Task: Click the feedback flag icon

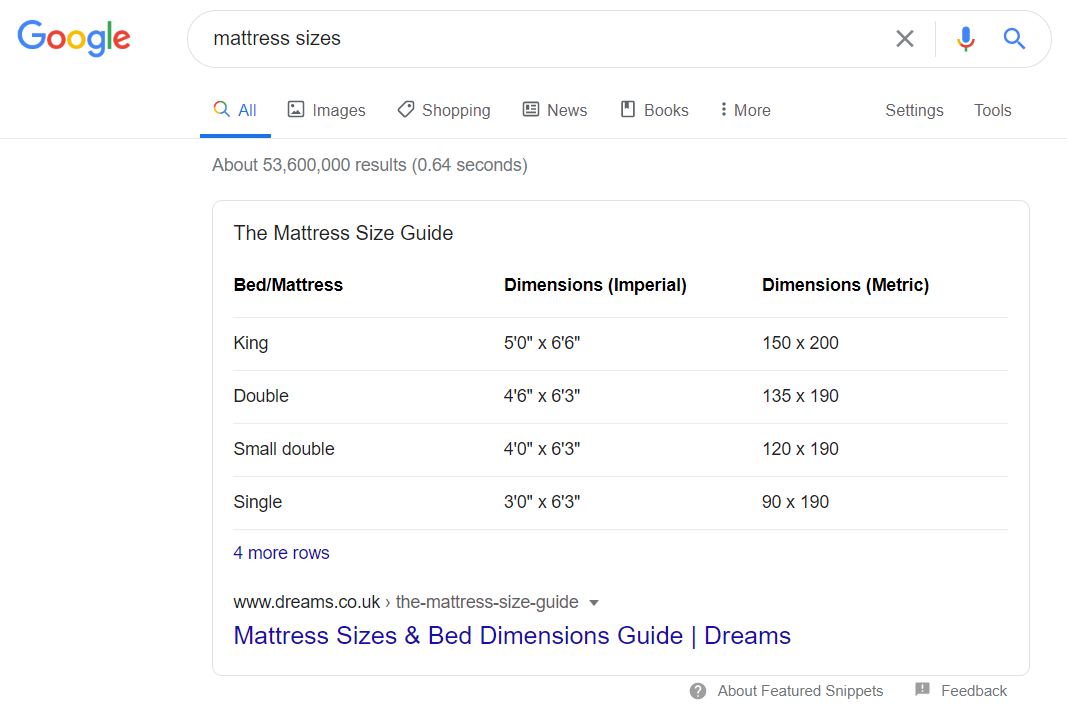Action: click(x=922, y=690)
